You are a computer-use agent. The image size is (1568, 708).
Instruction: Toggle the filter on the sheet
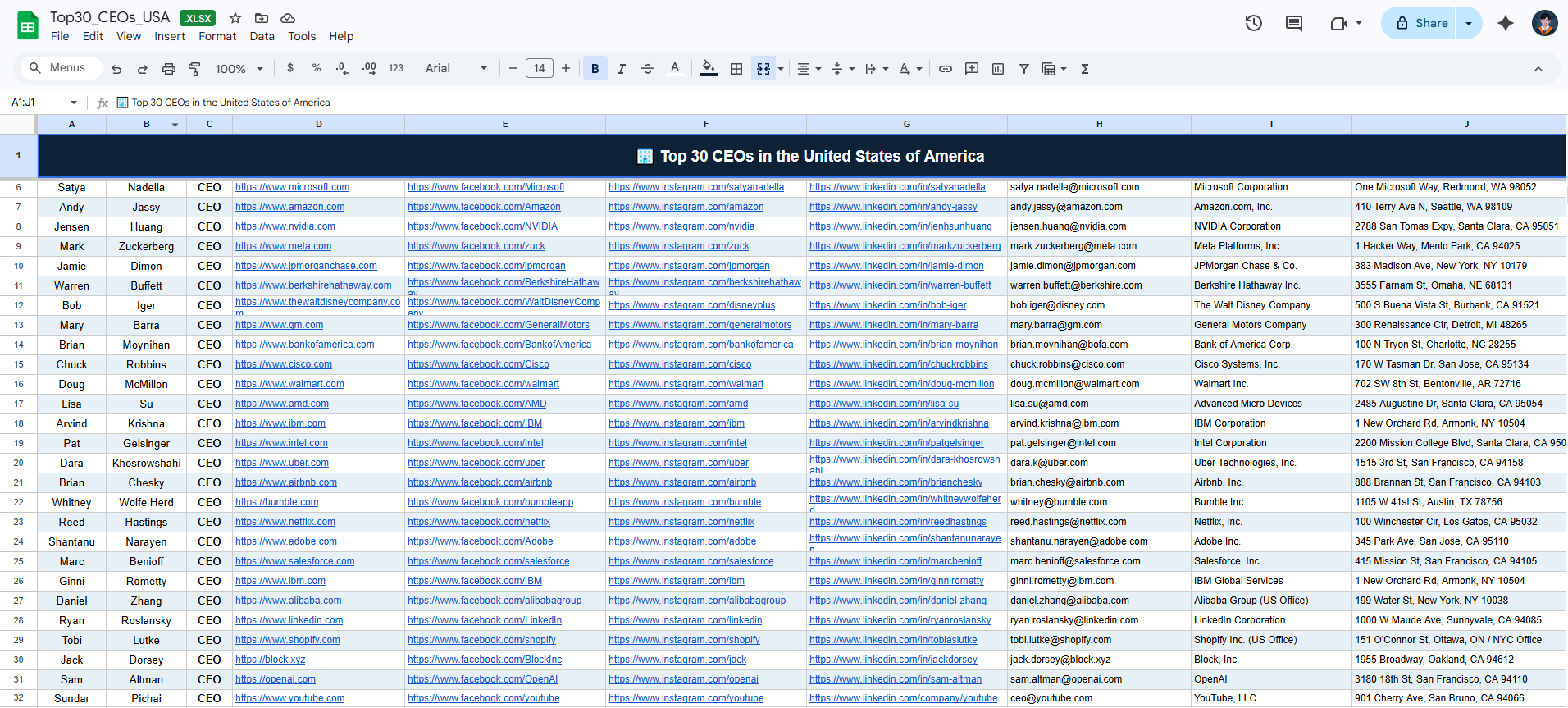1024,69
